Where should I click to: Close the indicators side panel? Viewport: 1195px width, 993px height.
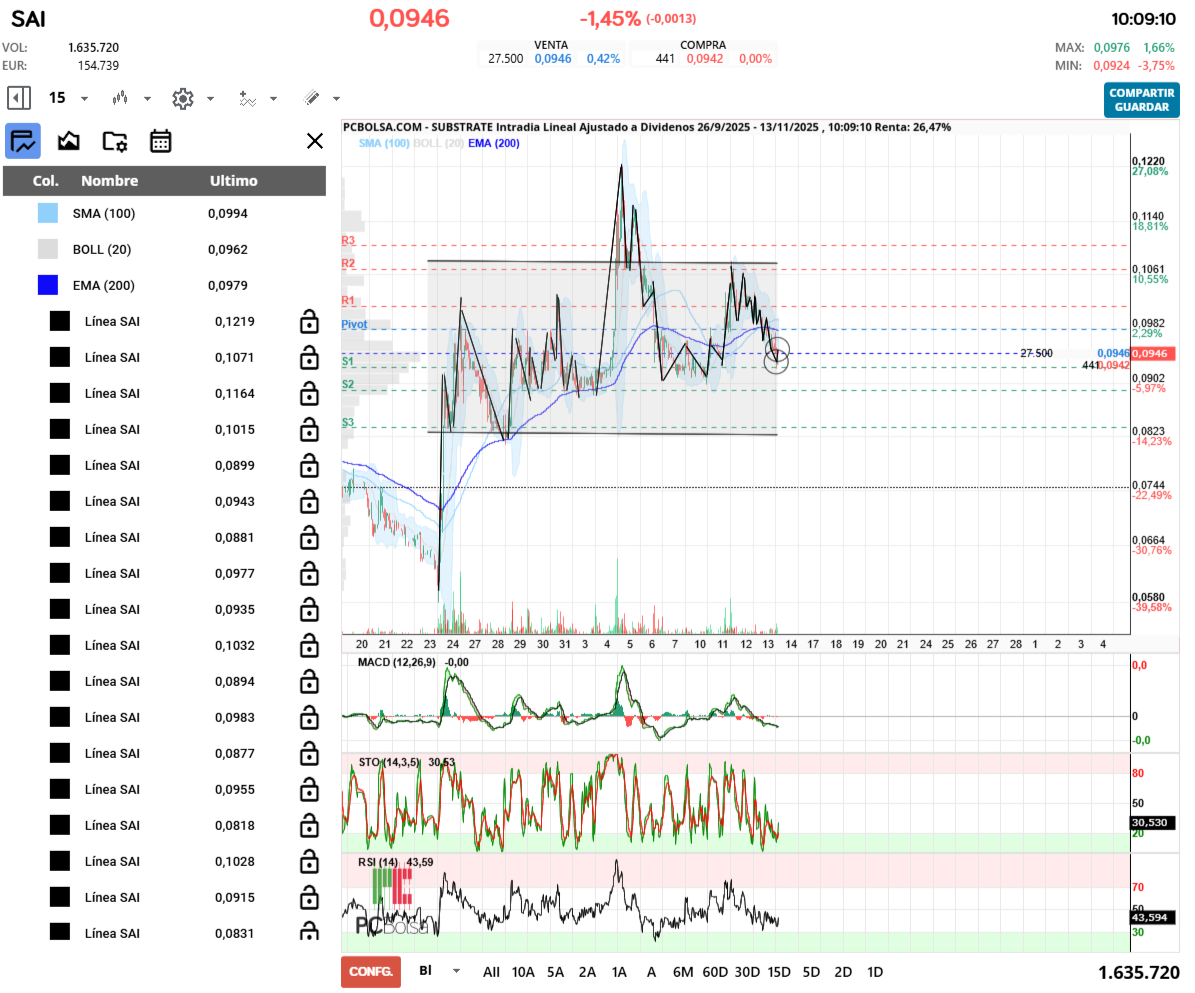point(315,141)
